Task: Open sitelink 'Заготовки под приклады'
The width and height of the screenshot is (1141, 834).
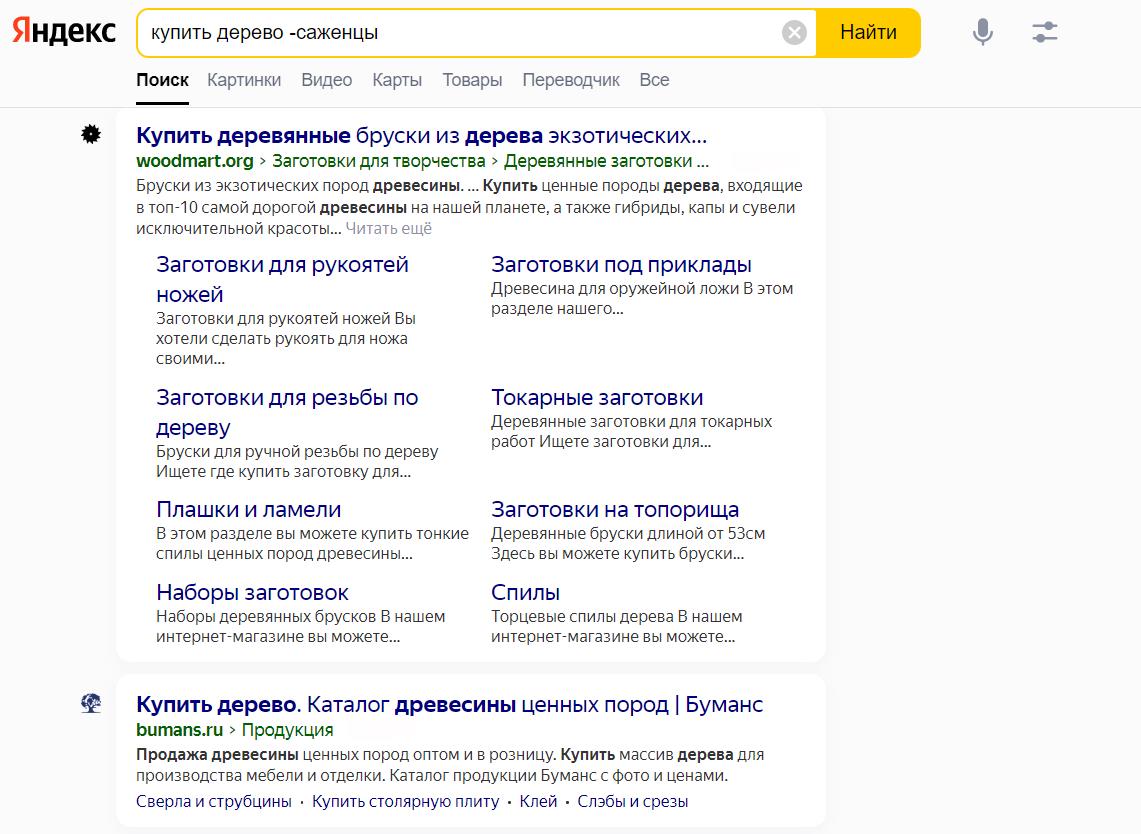Action: [x=621, y=265]
